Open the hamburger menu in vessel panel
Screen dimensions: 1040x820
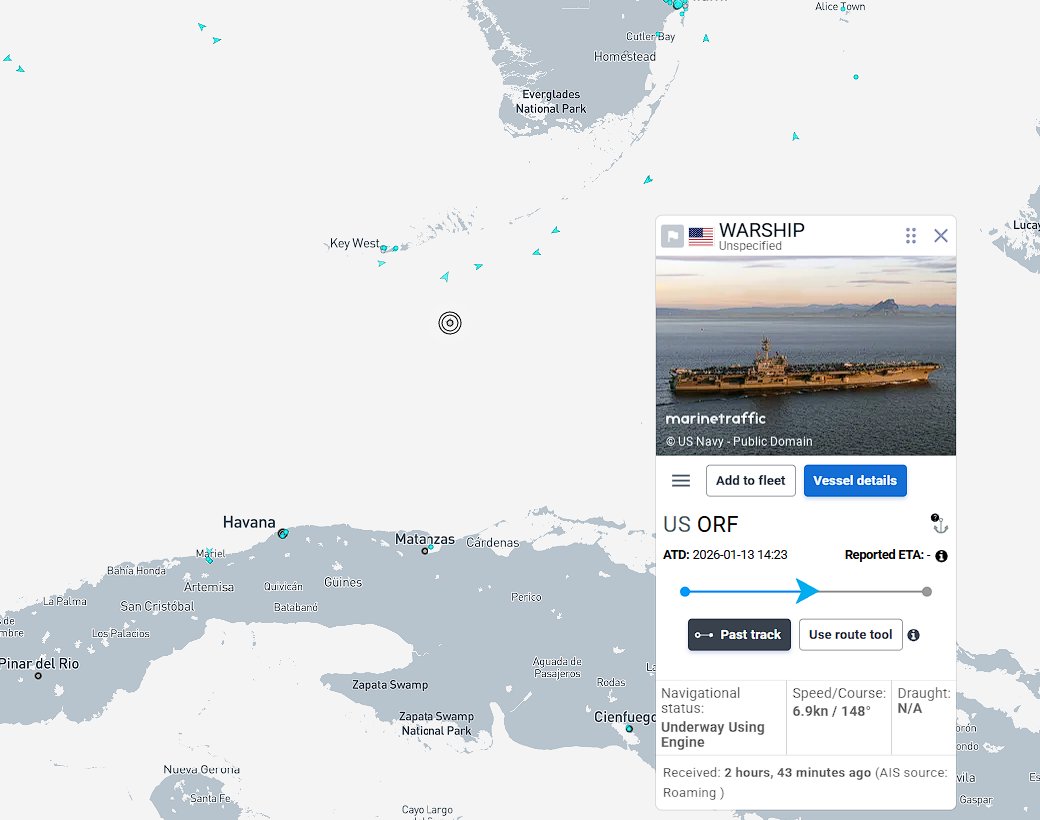pyautogui.click(x=681, y=481)
